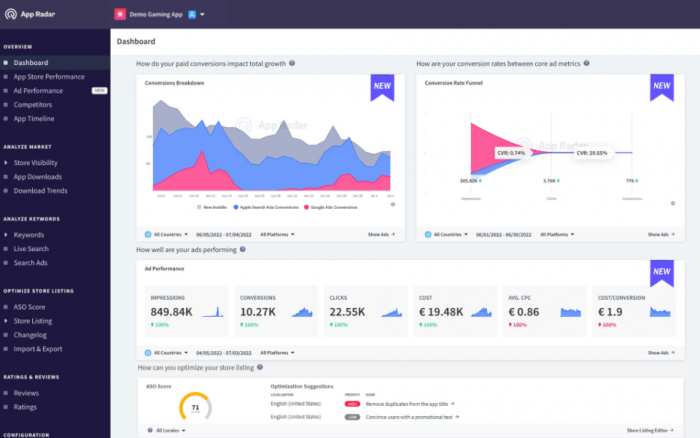Screen dimensions: 700x438
Task: Click Show Ads link in Ad Performance panel
Action: [661, 353]
